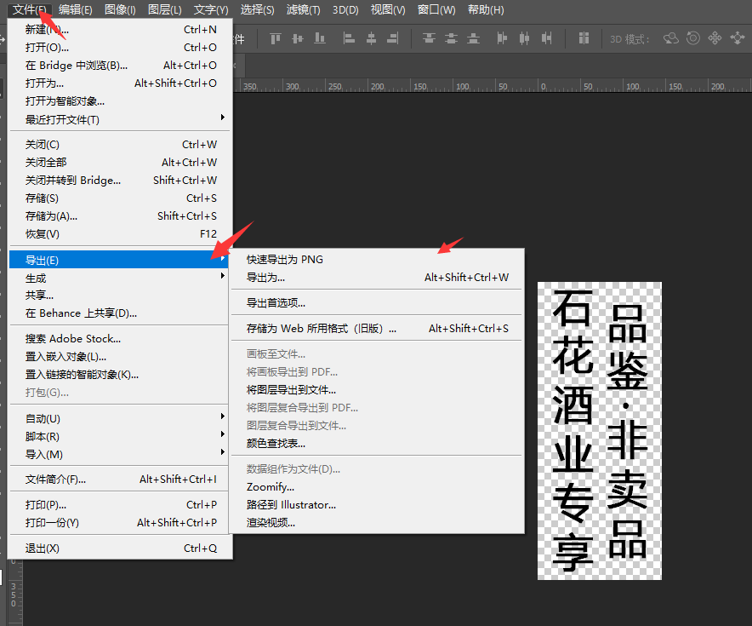The width and height of the screenshot is (752, 626).
Task: Expand the 导出(E) submenu
Action: pos(120,260)
